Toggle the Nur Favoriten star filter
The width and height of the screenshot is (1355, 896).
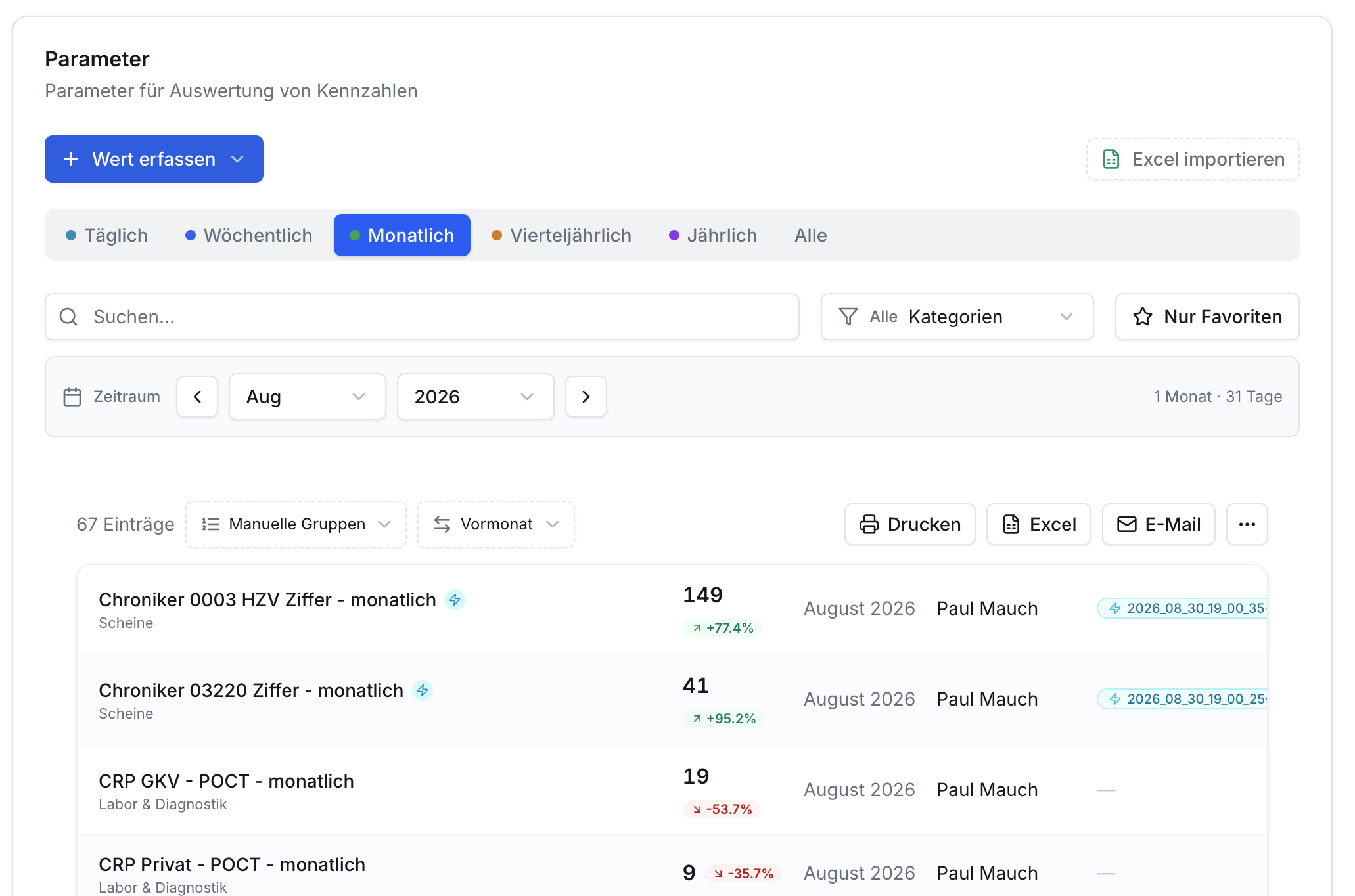click(x=1207, y=317)
